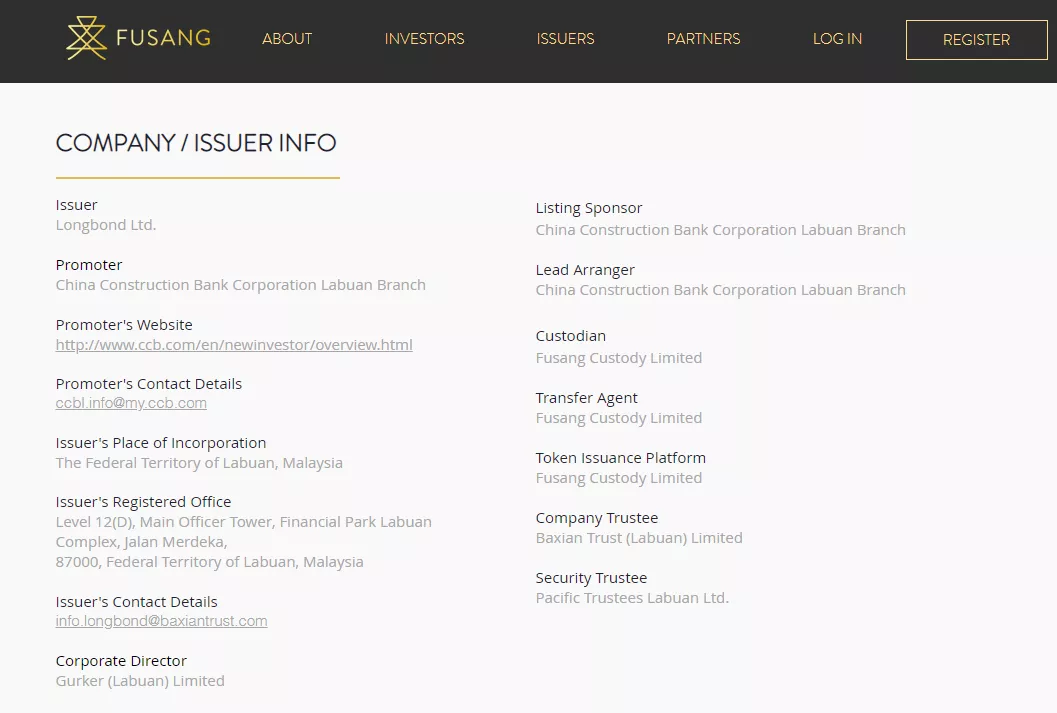Click the issuer name Longbond Ltd.
Image resolution: width=1057 pixels, height=713 pixels.
pos(106,225)
